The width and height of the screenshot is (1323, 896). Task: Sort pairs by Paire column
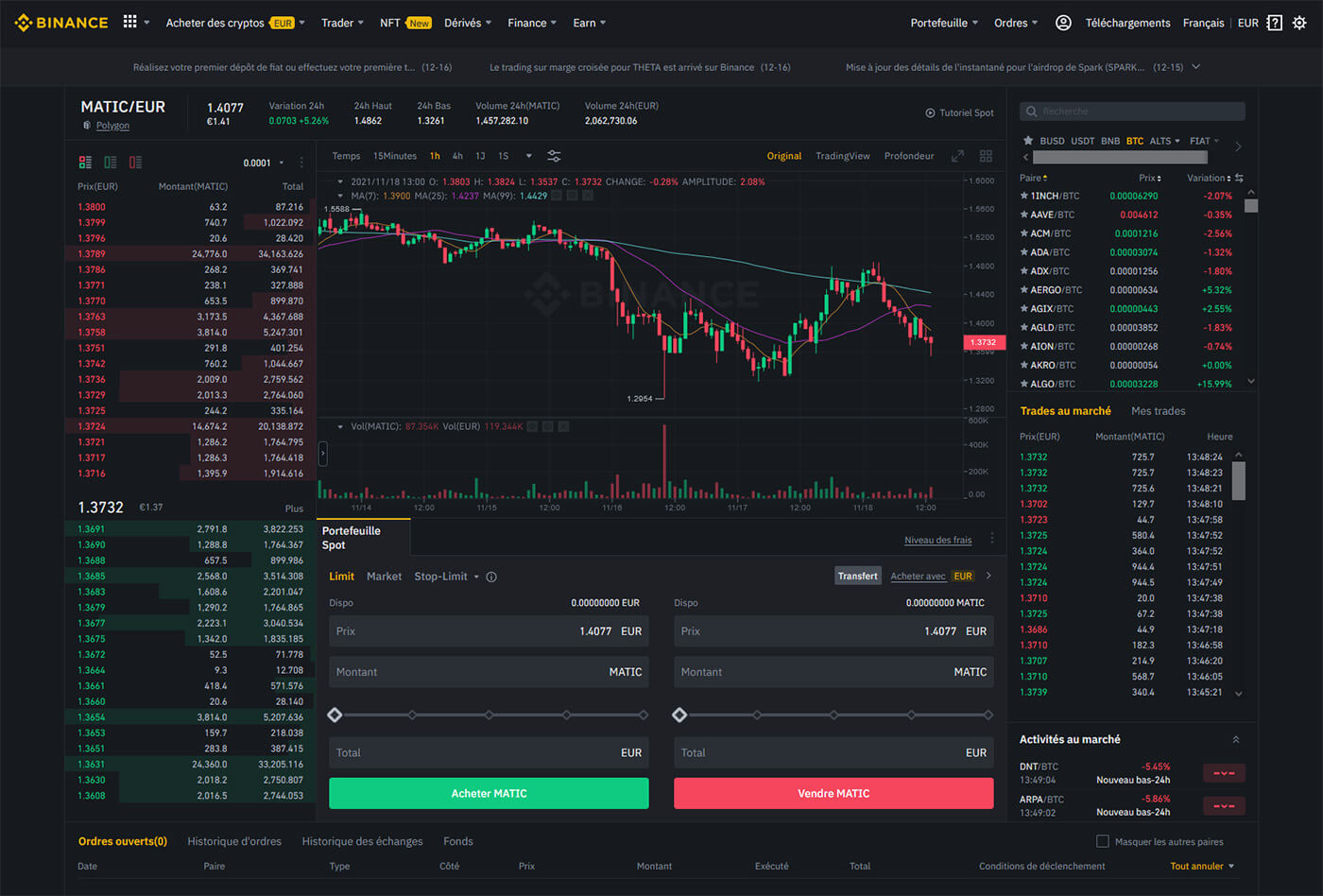tap(1034, 178)
